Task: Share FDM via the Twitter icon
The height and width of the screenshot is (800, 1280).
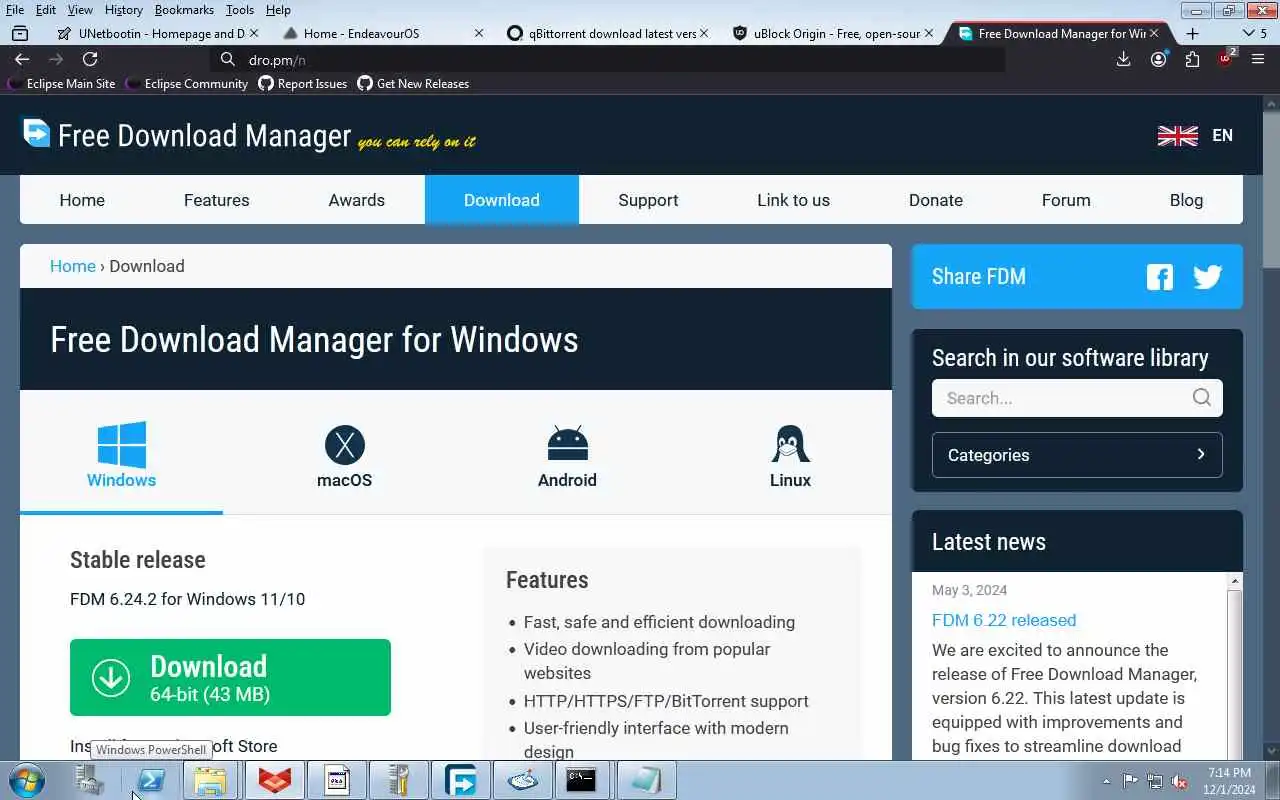Action: click(1208, 277)
